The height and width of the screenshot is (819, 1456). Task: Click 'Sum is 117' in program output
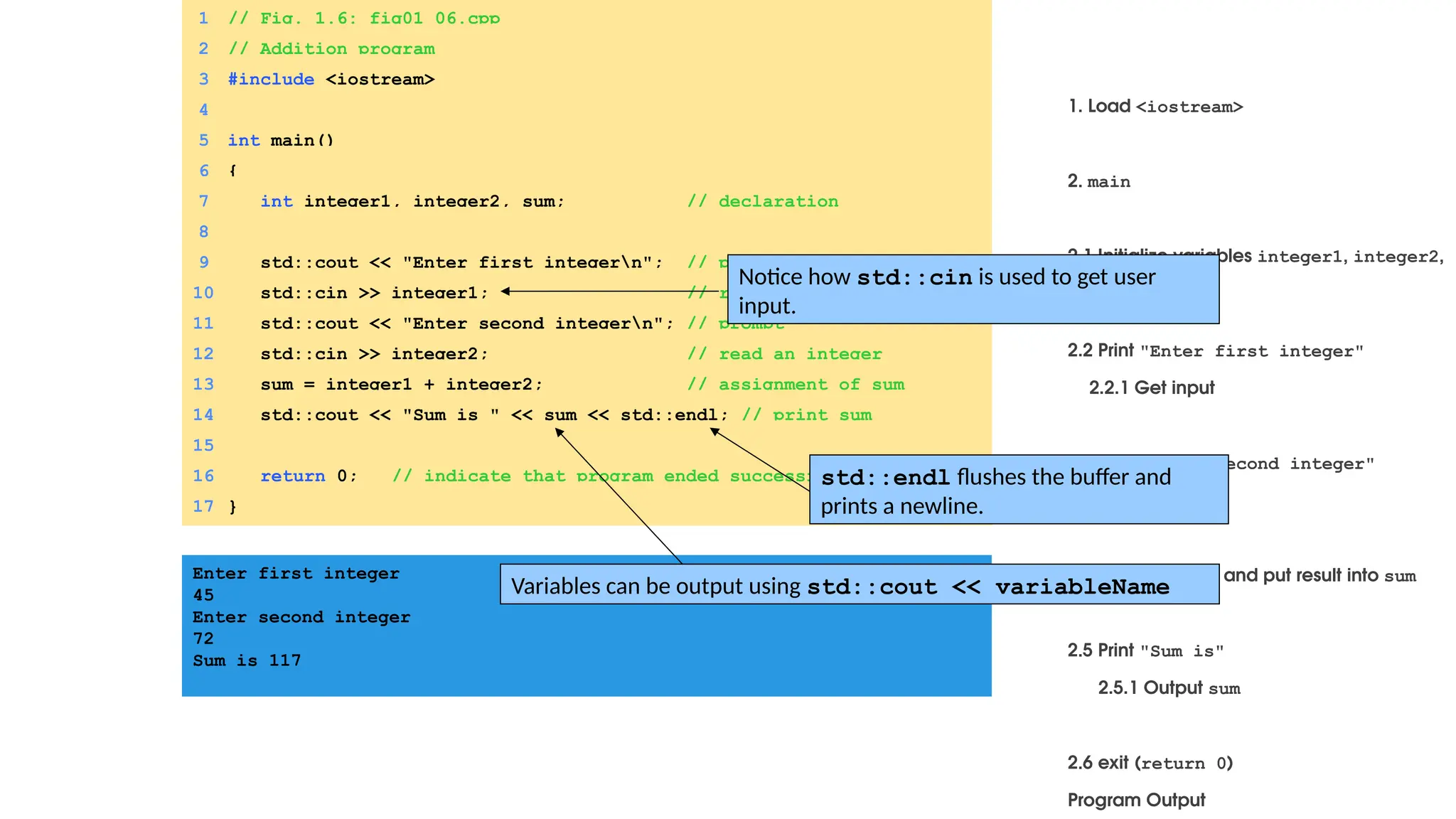[x=247, y=660]
